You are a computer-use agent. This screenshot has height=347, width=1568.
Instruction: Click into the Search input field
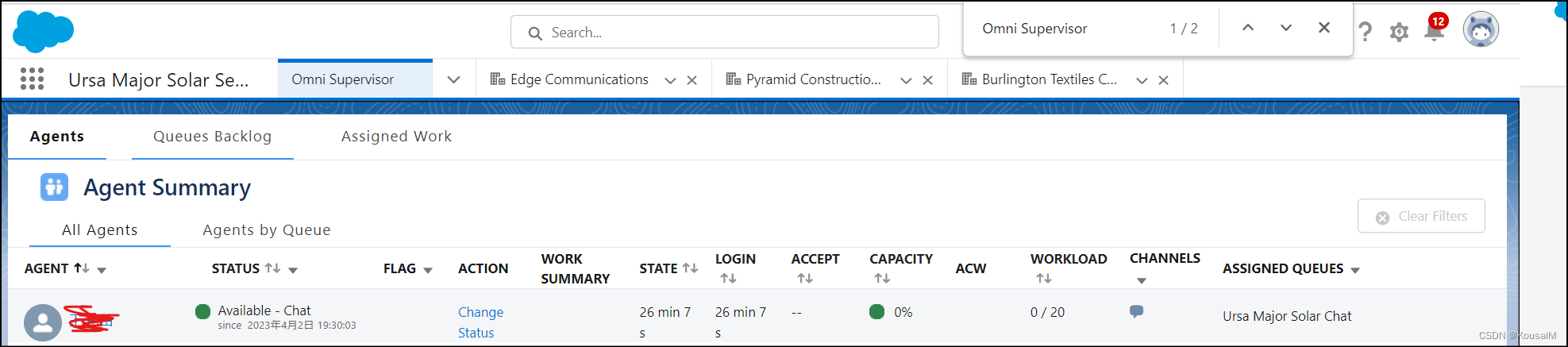724,33
